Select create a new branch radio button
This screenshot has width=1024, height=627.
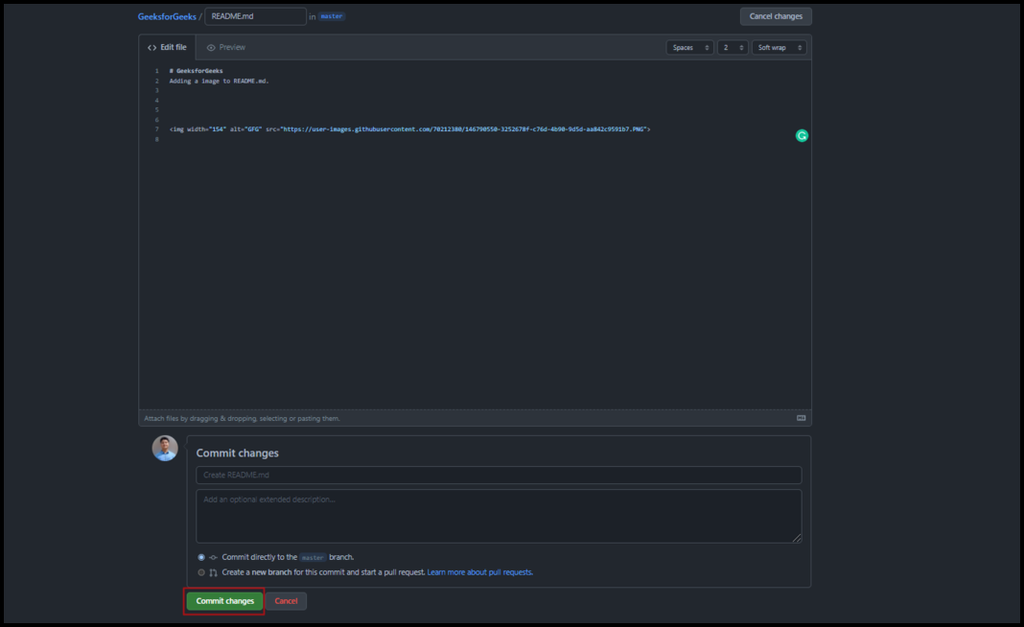[x=201, y=573]
